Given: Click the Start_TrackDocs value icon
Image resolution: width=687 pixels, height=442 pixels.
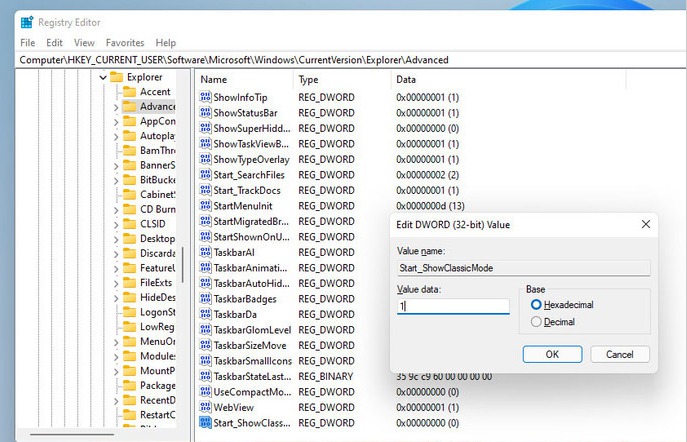Looking at the screenshot, I should click(205, 190).
